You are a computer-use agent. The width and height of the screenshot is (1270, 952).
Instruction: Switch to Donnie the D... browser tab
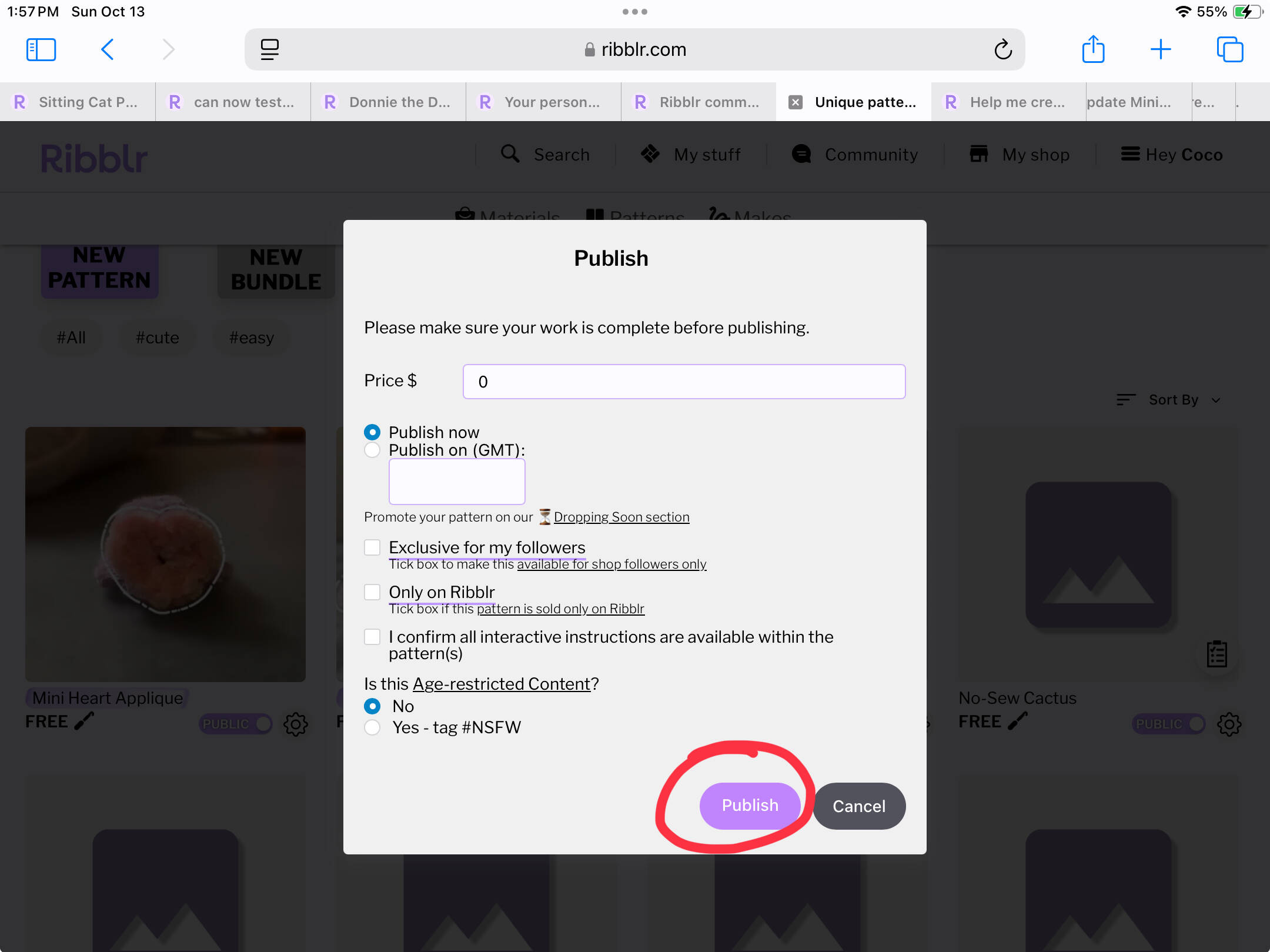(388, 102)
